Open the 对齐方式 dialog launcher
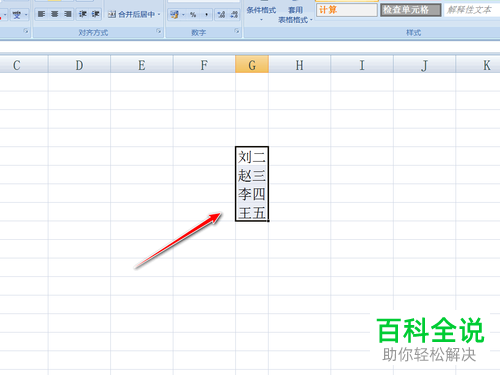Image resolution: width=500 pixels, height=375 pixels. click(x=159, y=31)
